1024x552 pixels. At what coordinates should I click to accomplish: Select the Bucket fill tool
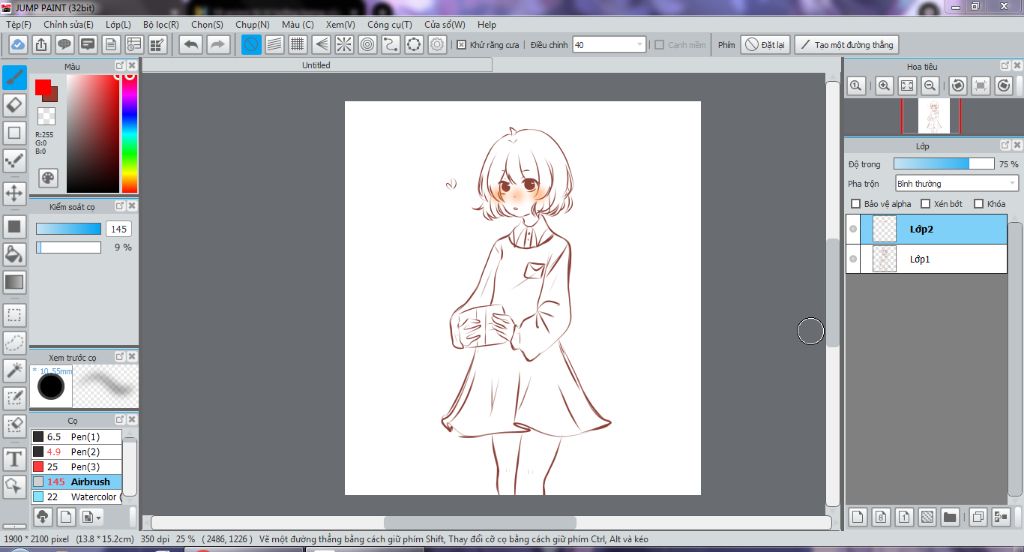tap(15, 254)
